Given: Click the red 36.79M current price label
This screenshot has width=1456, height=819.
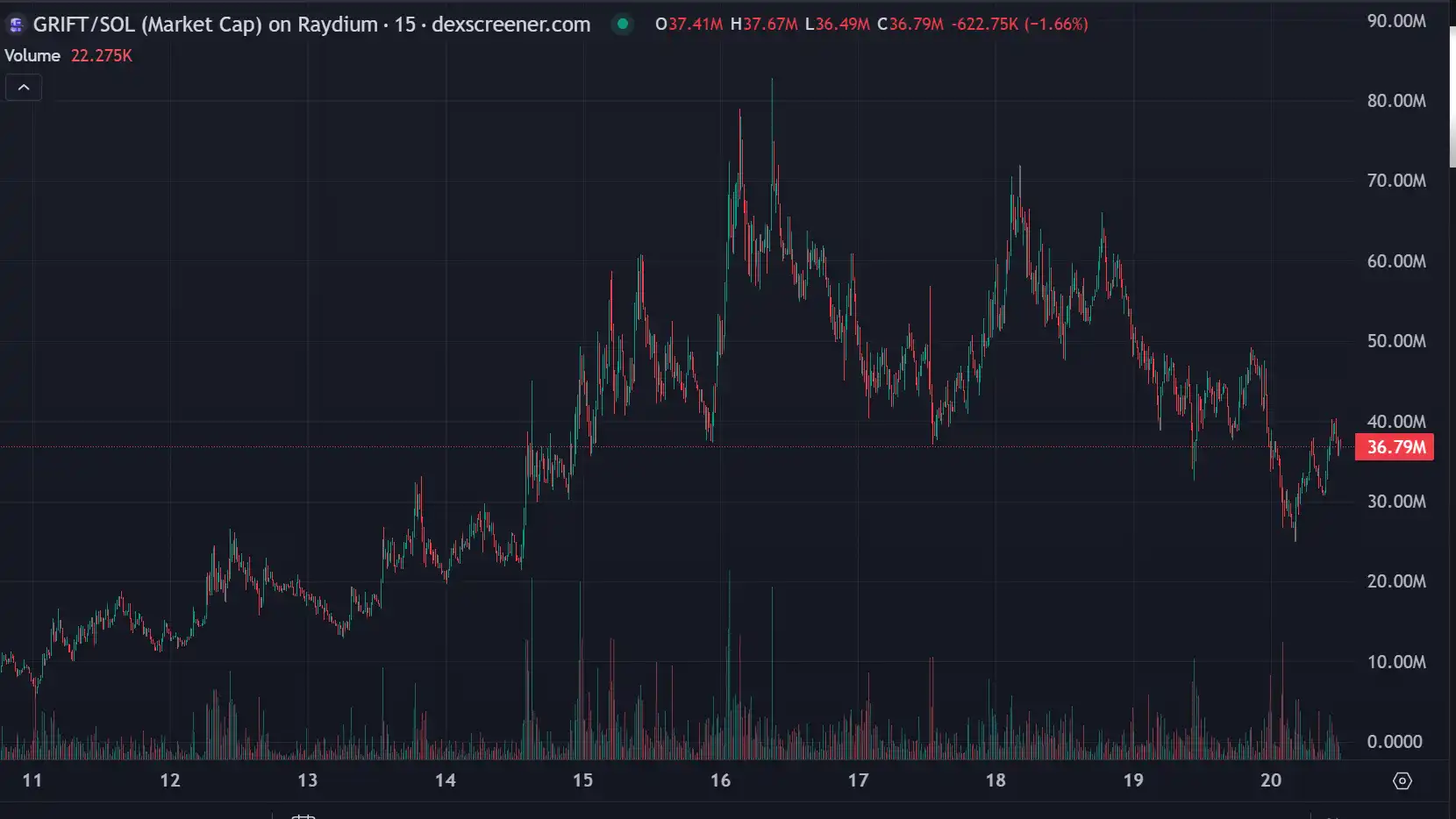Looking at the screenshot, I should [x=1395, y=447].
